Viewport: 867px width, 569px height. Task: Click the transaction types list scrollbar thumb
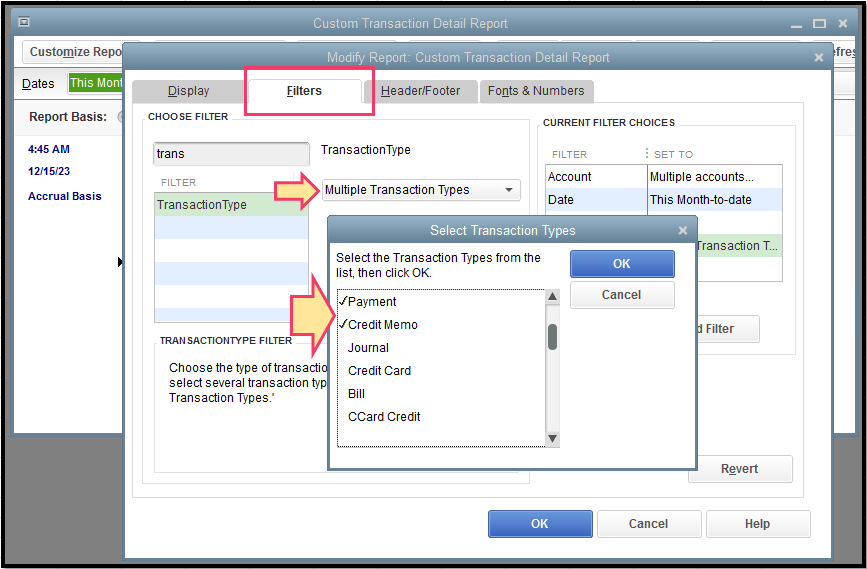tap(552, 337)
